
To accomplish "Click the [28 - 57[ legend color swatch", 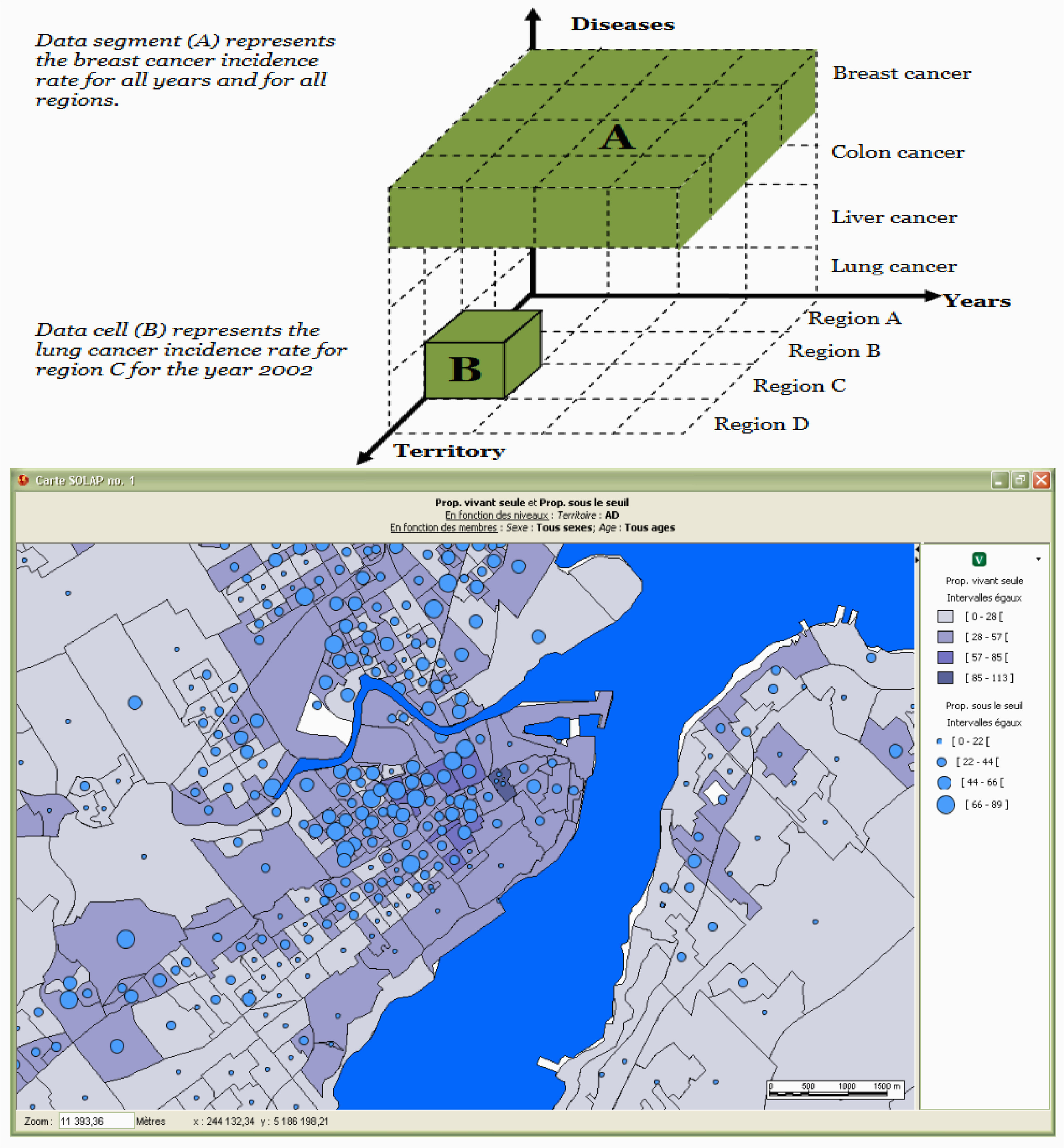I will pyautogui.click(x=945, y=637).
